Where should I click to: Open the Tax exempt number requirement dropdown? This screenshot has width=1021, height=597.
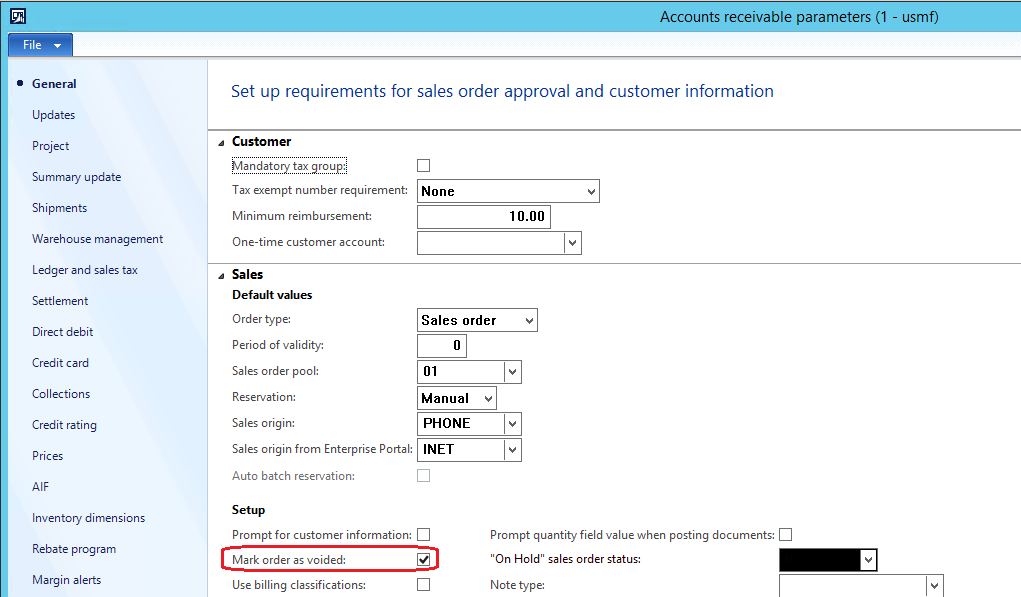590,190
